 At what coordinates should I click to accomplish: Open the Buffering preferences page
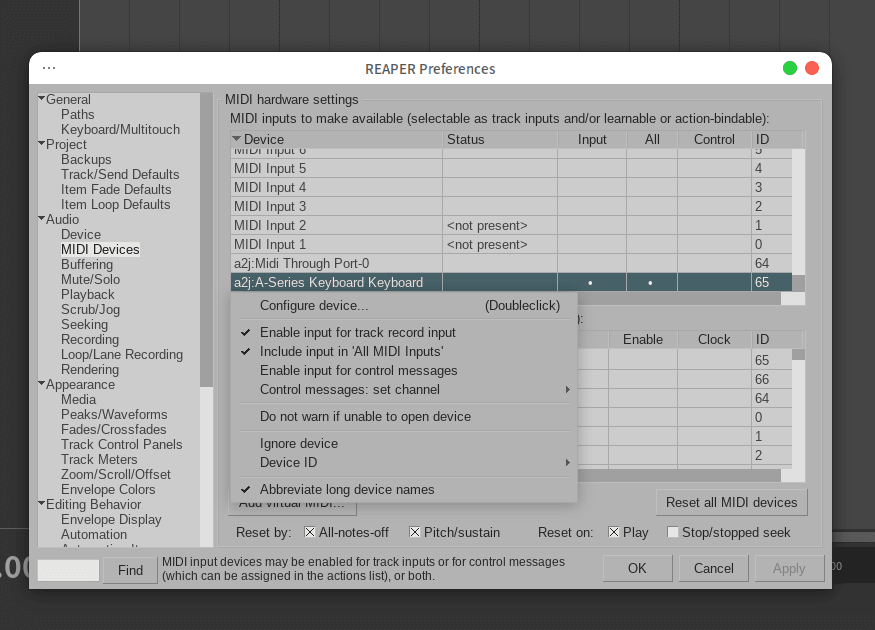coord(87,264)
